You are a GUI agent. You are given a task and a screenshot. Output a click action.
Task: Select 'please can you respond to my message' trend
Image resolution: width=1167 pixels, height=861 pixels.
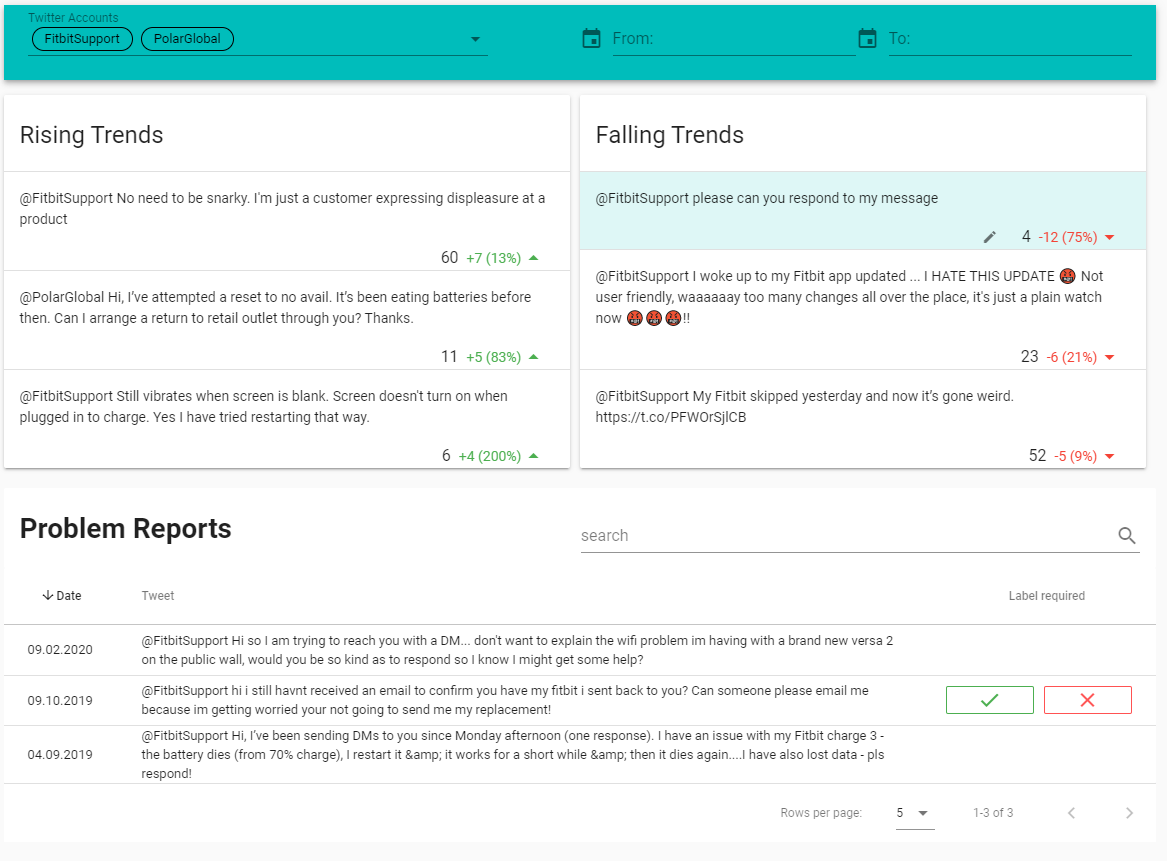pos(863,211)
